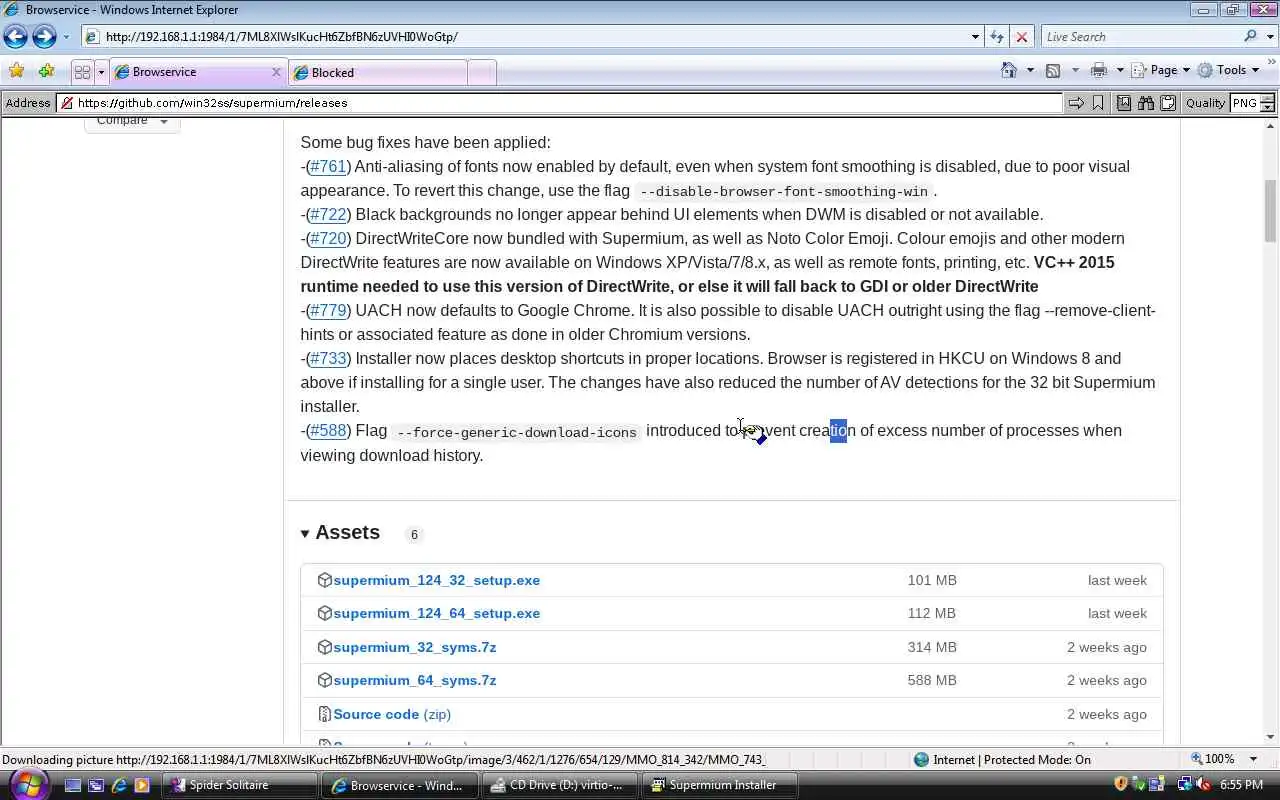
Task: Launch Internet Explorer from Quick Launch
Action: [119, 785]
